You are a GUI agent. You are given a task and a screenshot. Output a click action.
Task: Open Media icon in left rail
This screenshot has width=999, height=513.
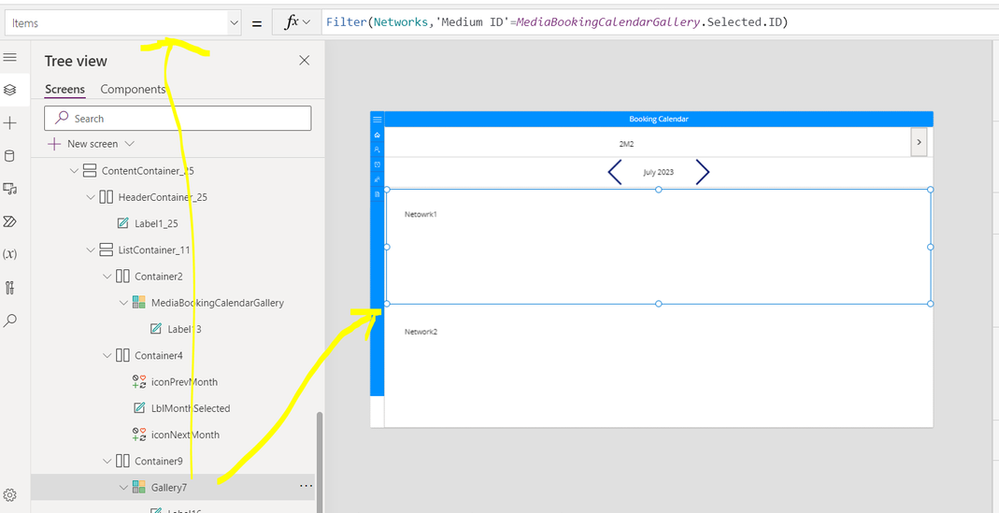tap(10, 189)
